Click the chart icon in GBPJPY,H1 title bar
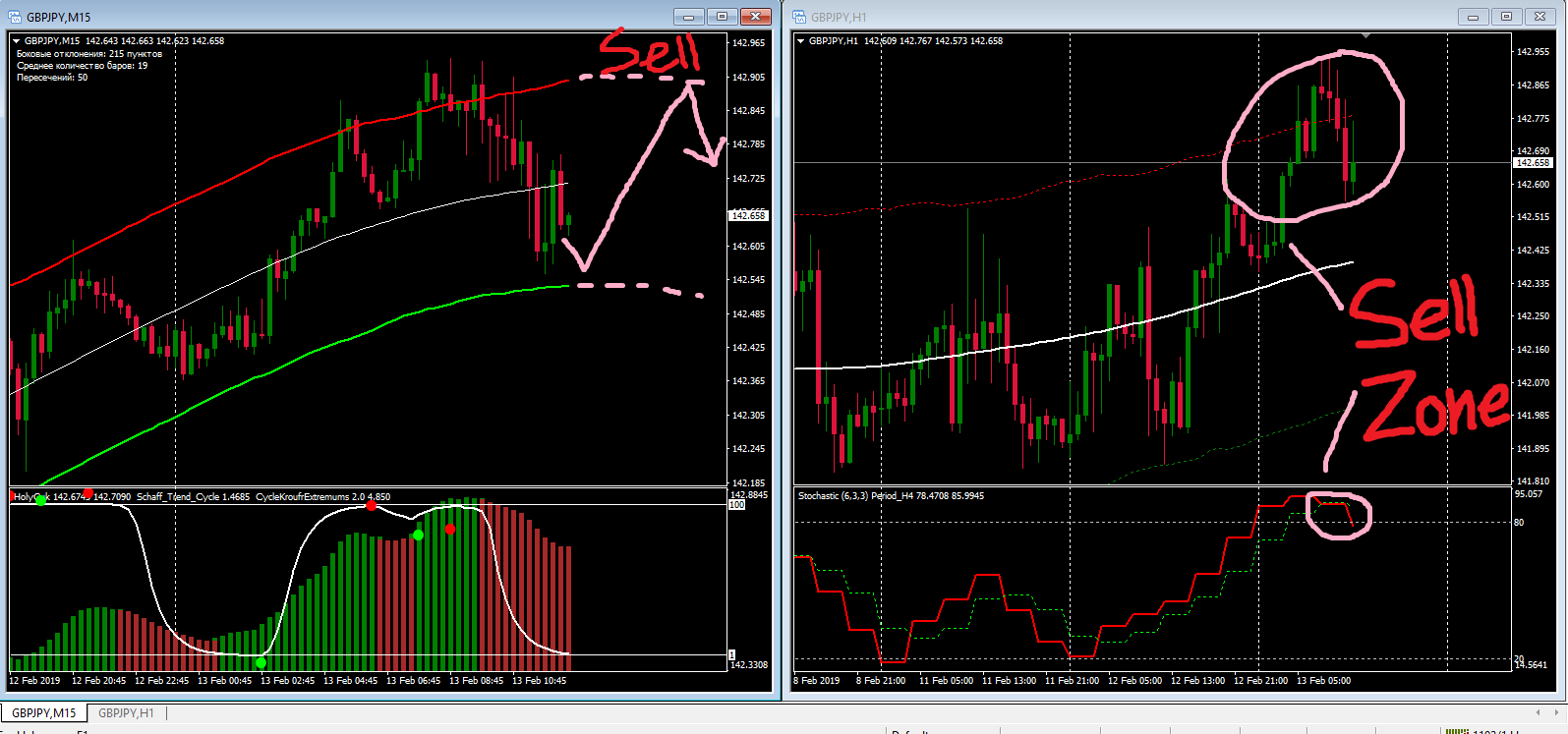The image size is (1568, 734). 798,17
